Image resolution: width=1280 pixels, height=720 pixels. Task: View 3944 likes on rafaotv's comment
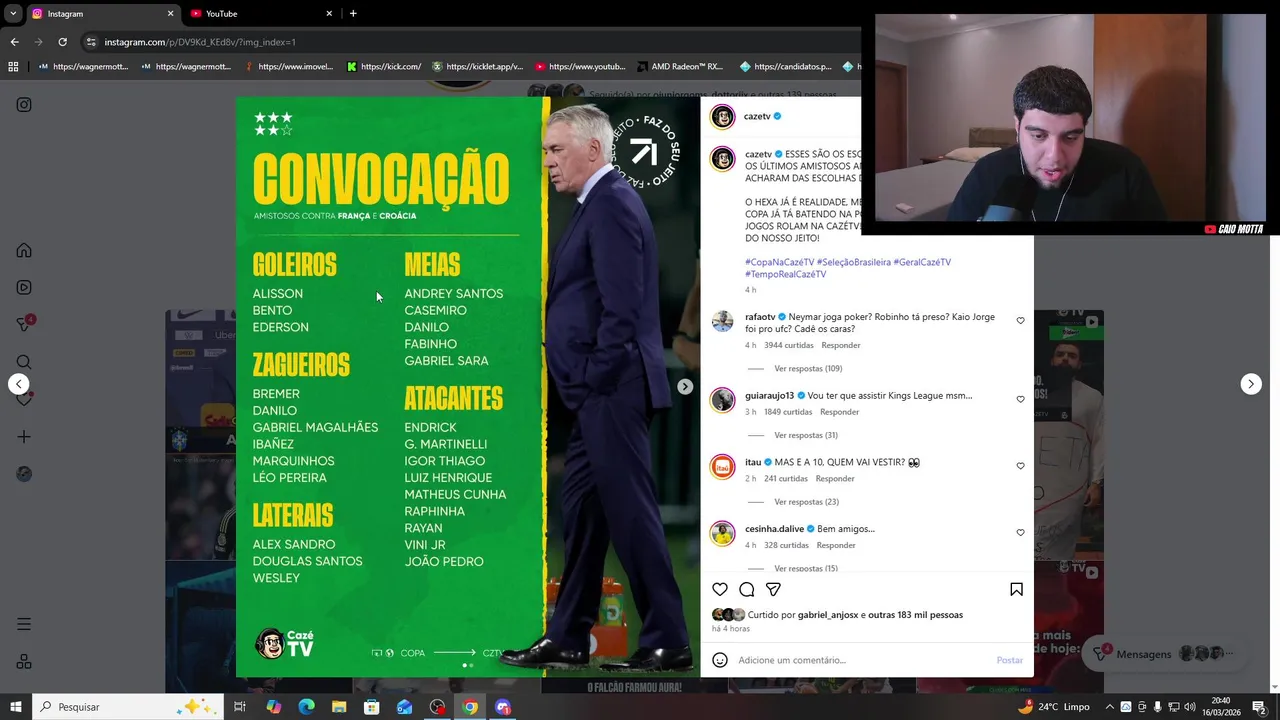[x=789, y=345]
